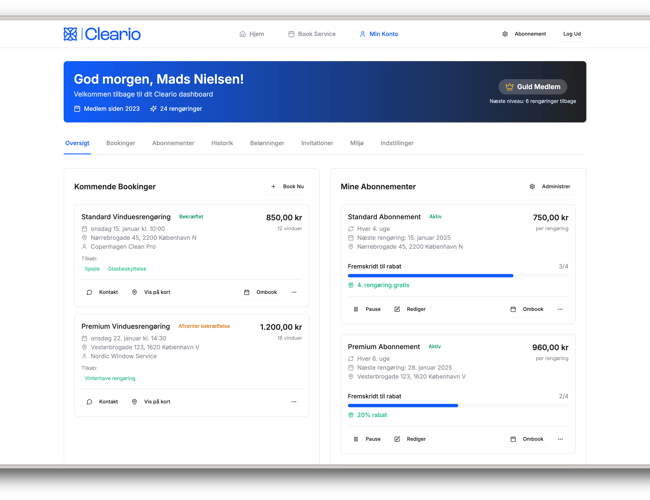Click Kontakt on Premium Vinduesrengøring booking
The height and width of the screenshot is (500, 650).
click(102, 402)
